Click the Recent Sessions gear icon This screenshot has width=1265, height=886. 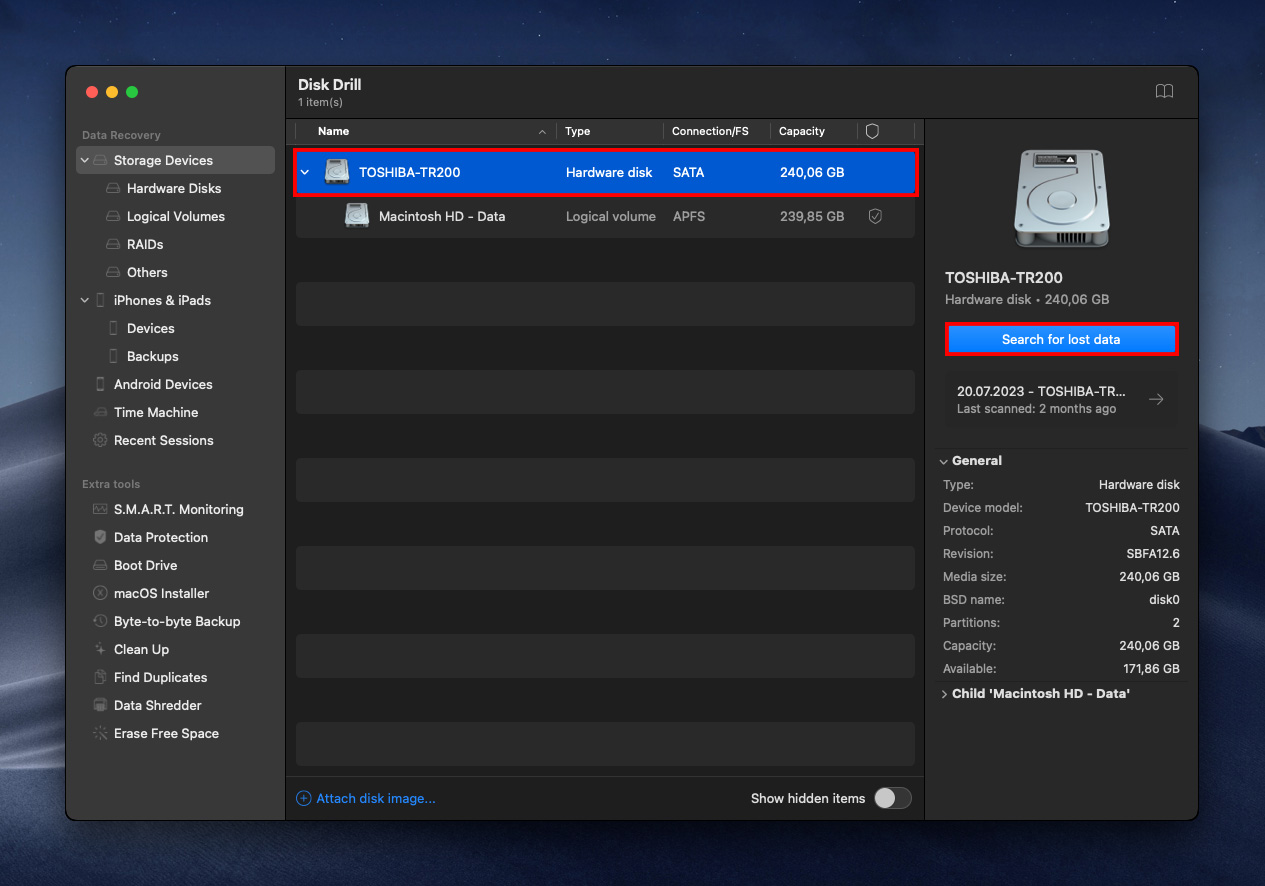pos(100,440)
